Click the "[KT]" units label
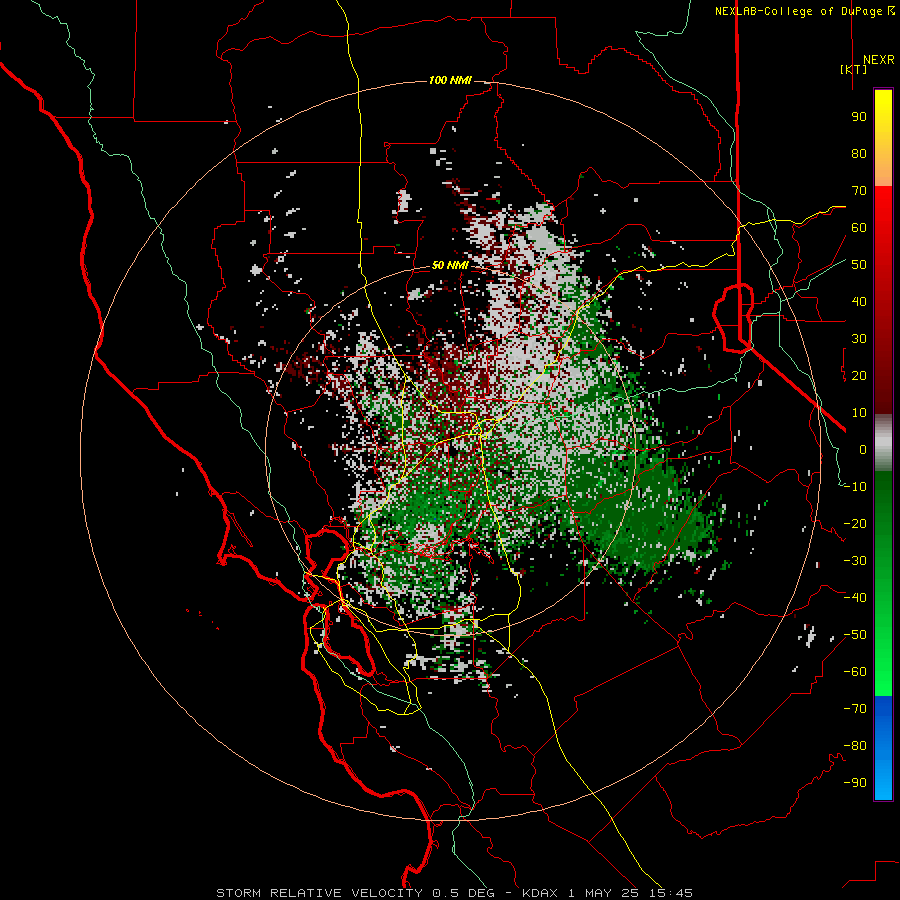The image size is (900, 900). [854, 69]
